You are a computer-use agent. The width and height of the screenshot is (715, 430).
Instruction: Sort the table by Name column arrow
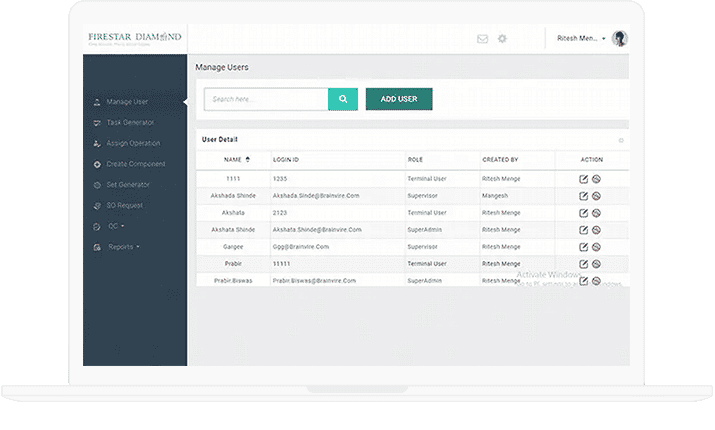coord(247,159)
